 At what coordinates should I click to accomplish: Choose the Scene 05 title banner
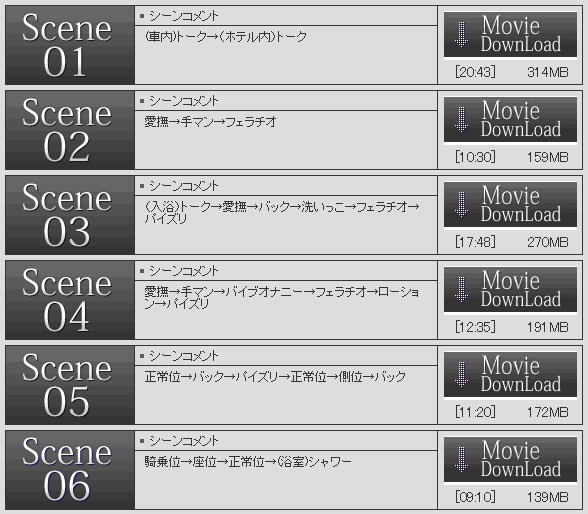click(x=70, y=385)
